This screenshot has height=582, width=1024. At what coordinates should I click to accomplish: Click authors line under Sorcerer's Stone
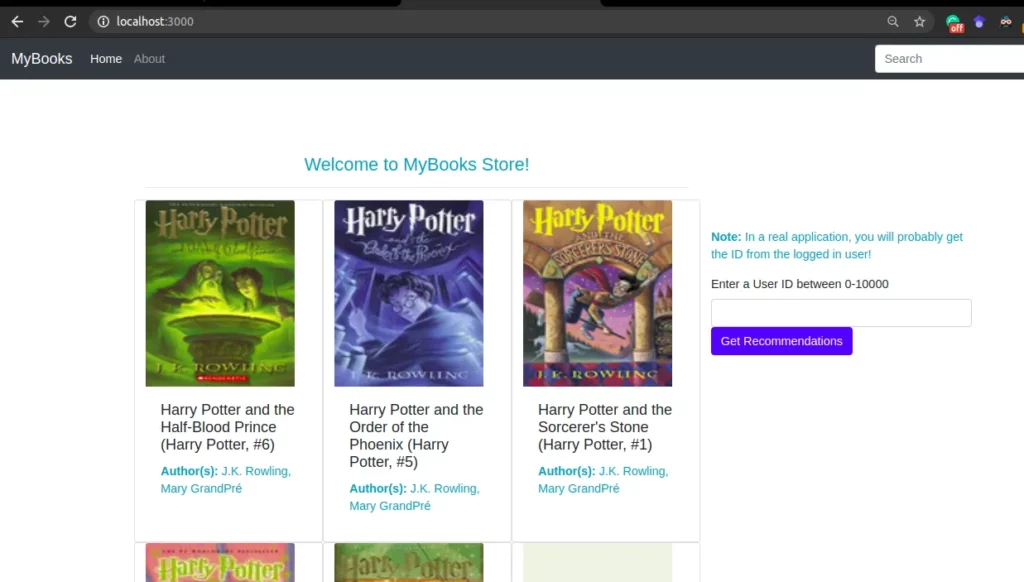pyautogui.click(x=603, y=479)
